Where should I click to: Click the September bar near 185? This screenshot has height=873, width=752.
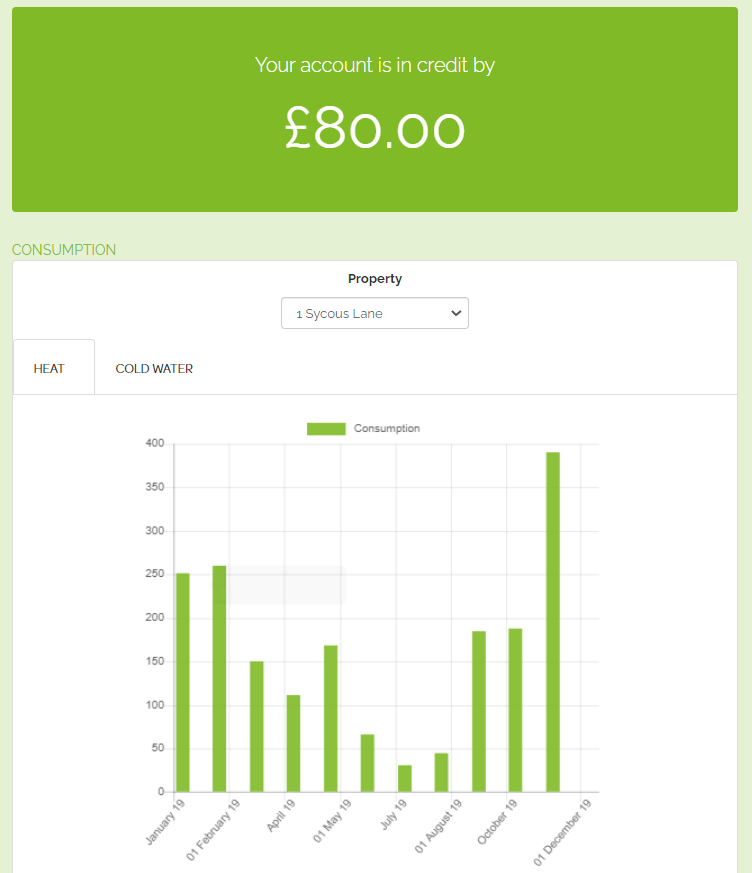click(x=478, y=712)
